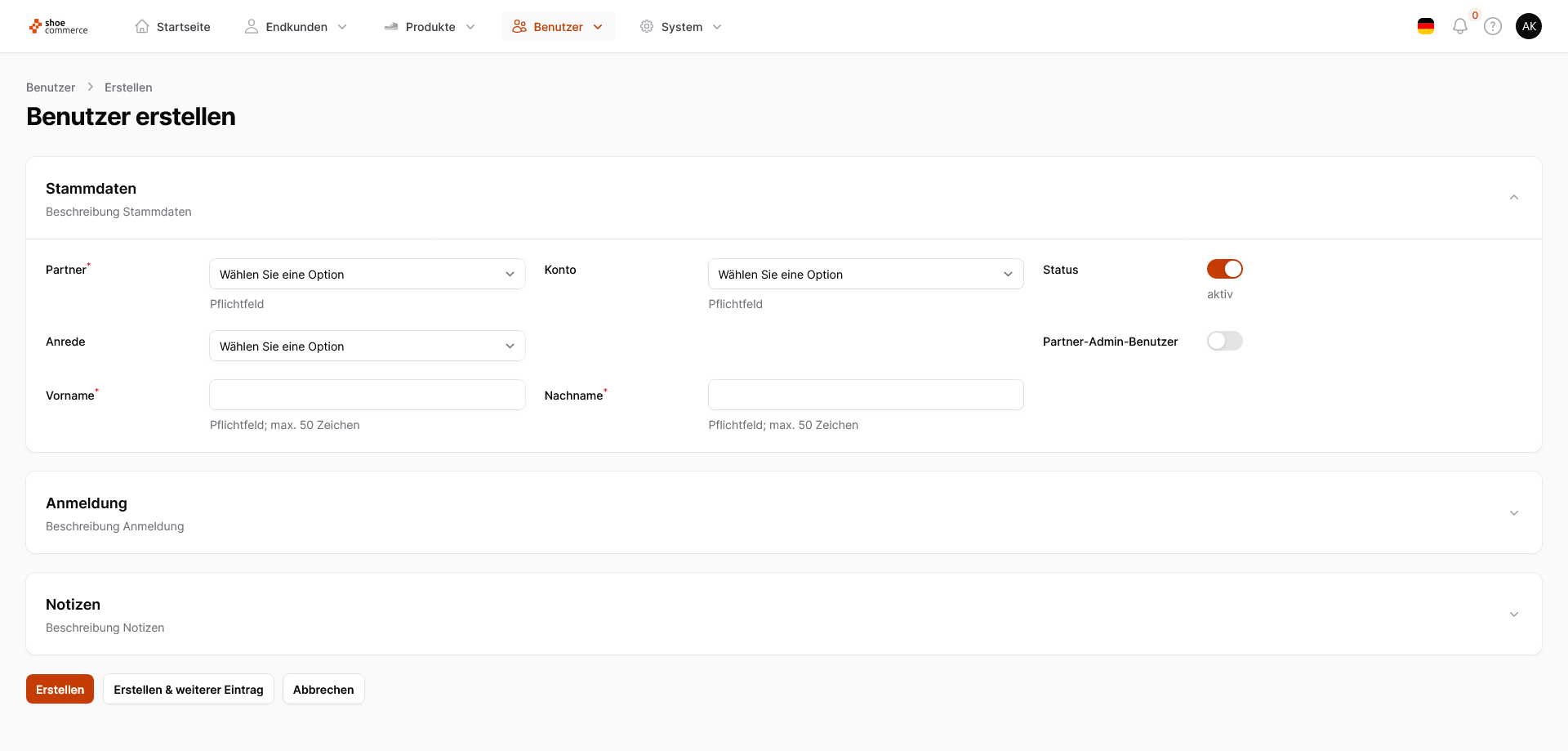The image size is (1568, 751).
Task: Click the Produkte shoe icon
Action: coord(391,27)
